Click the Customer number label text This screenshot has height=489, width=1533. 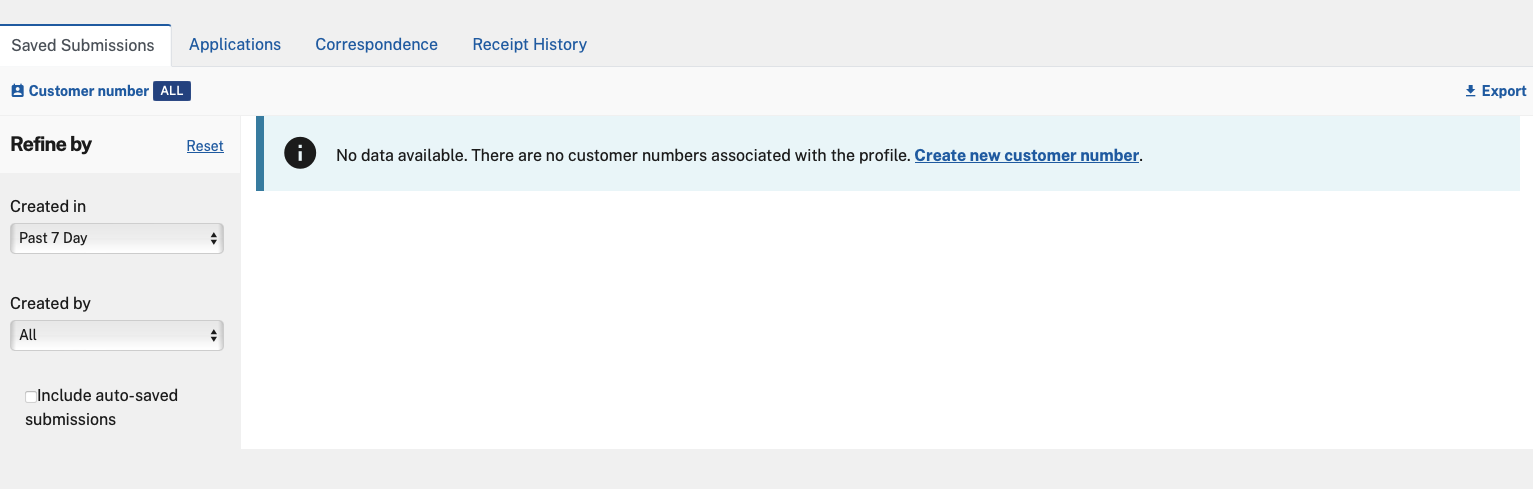[x=88, y=91]
